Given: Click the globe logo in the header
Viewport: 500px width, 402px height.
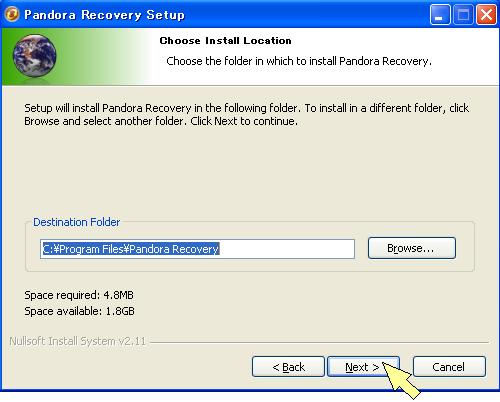Looking at the screenshot, I should point(34,56).
